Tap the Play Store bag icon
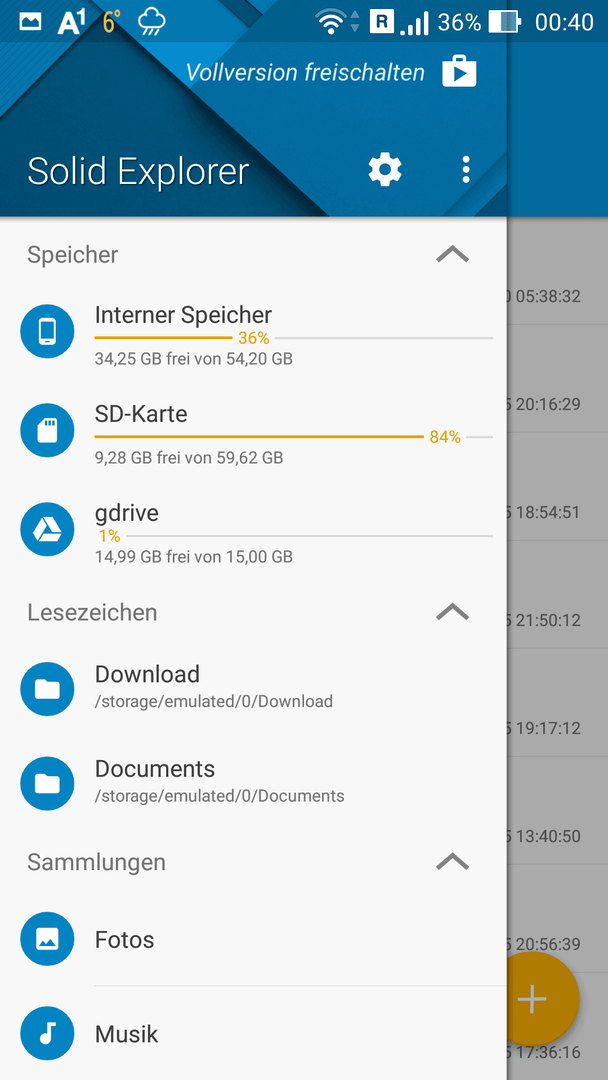The width and height of the screenshot is (608, 1080). 459,72
